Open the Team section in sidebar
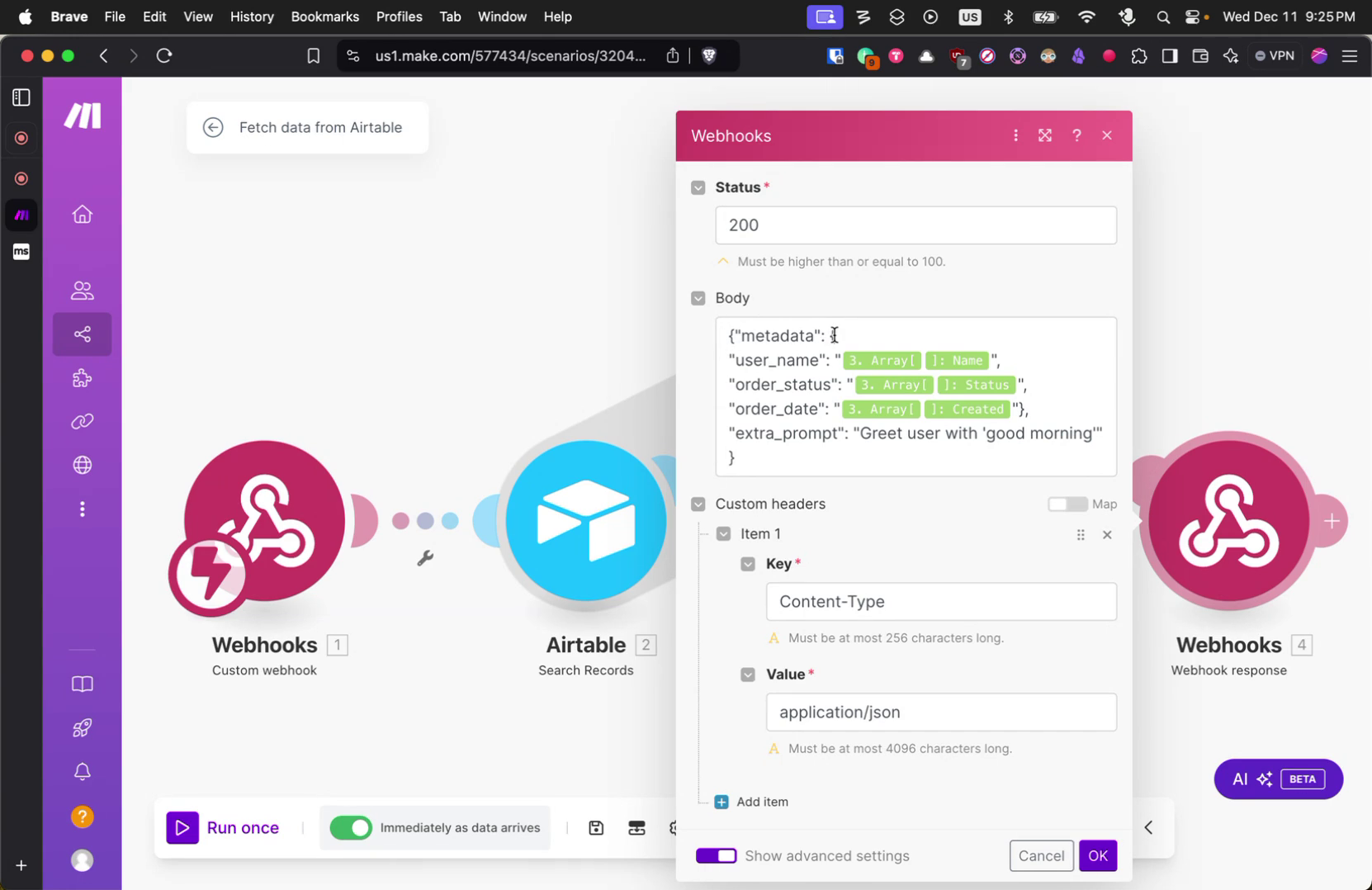The width and height of the screenshot is (1372, 890). [x=82, y=290]
